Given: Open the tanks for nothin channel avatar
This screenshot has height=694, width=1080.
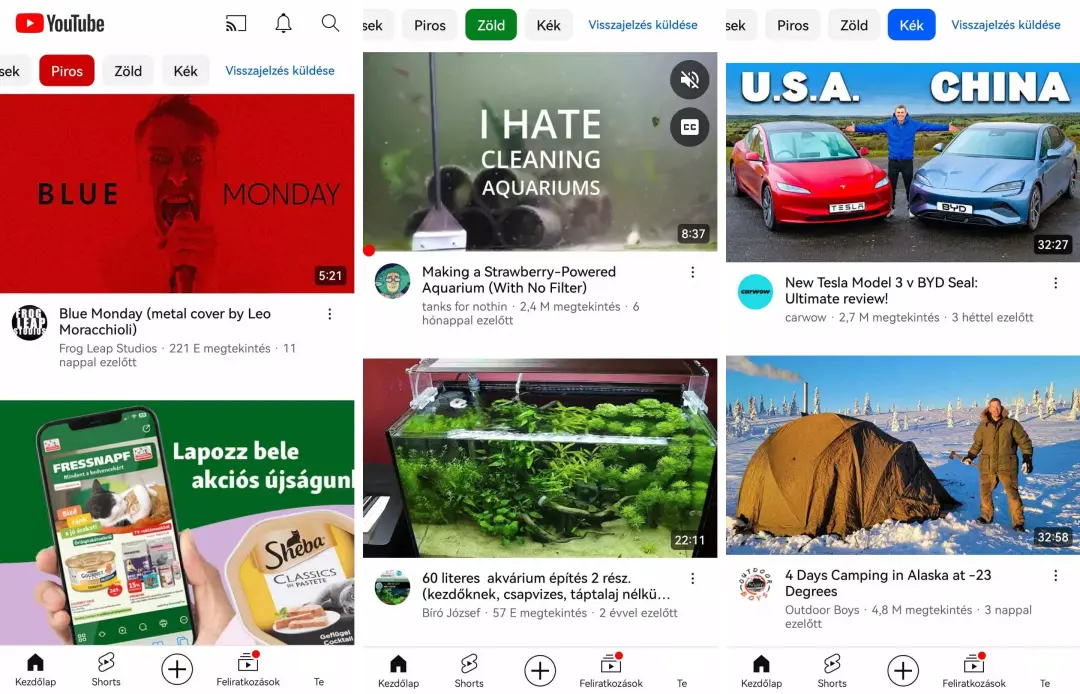Looking at the screenshot, I should [x=393, y=281].
